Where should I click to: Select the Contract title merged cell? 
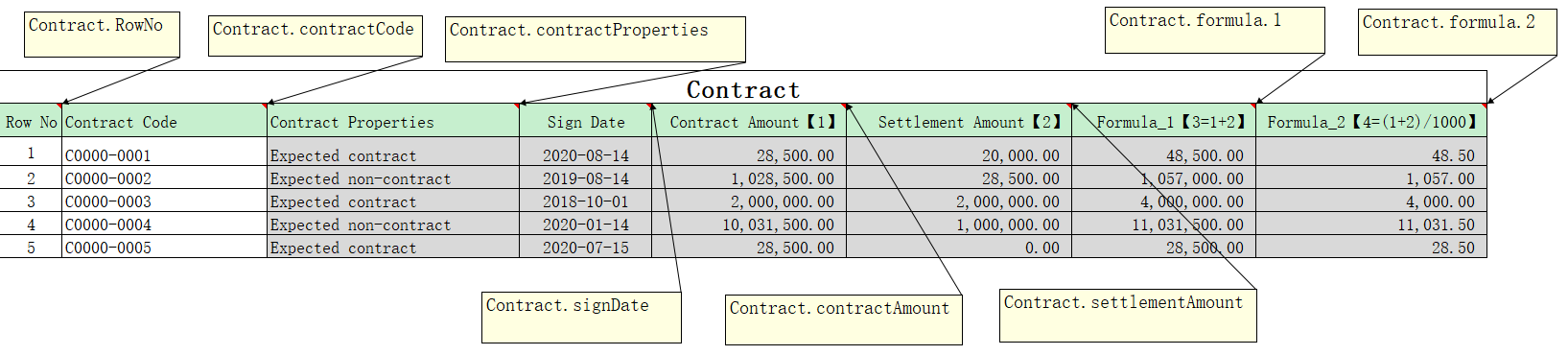743,88
